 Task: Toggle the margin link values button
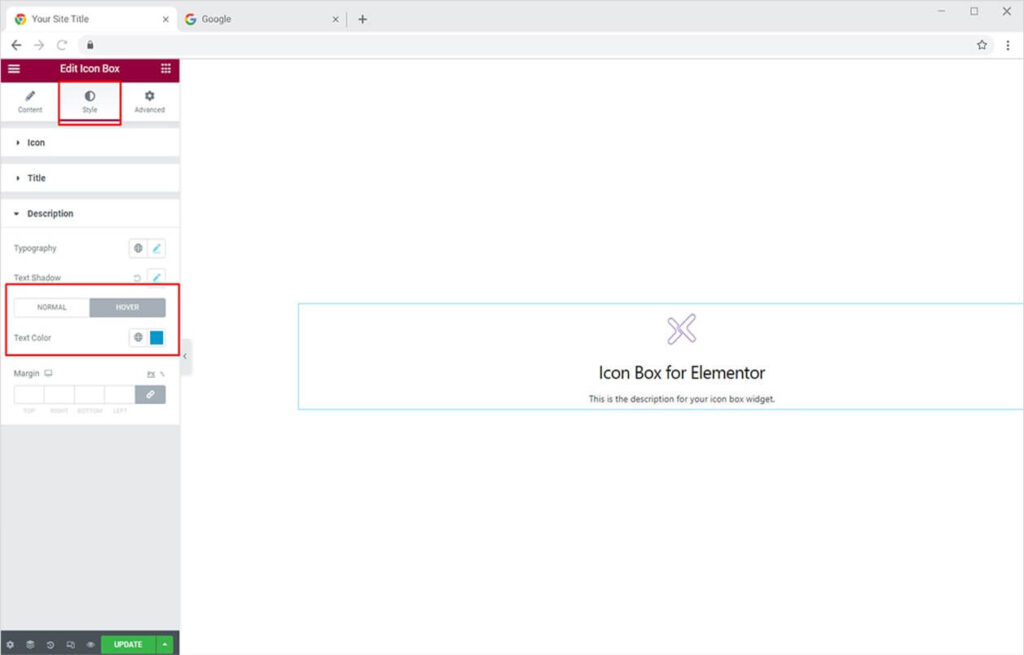150,395
